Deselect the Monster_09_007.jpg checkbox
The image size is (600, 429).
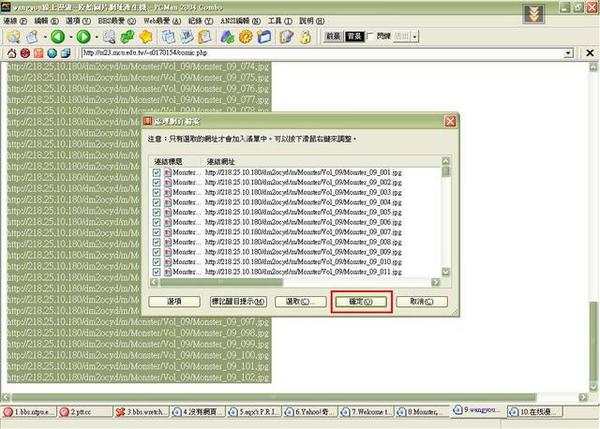pos(157,232)
